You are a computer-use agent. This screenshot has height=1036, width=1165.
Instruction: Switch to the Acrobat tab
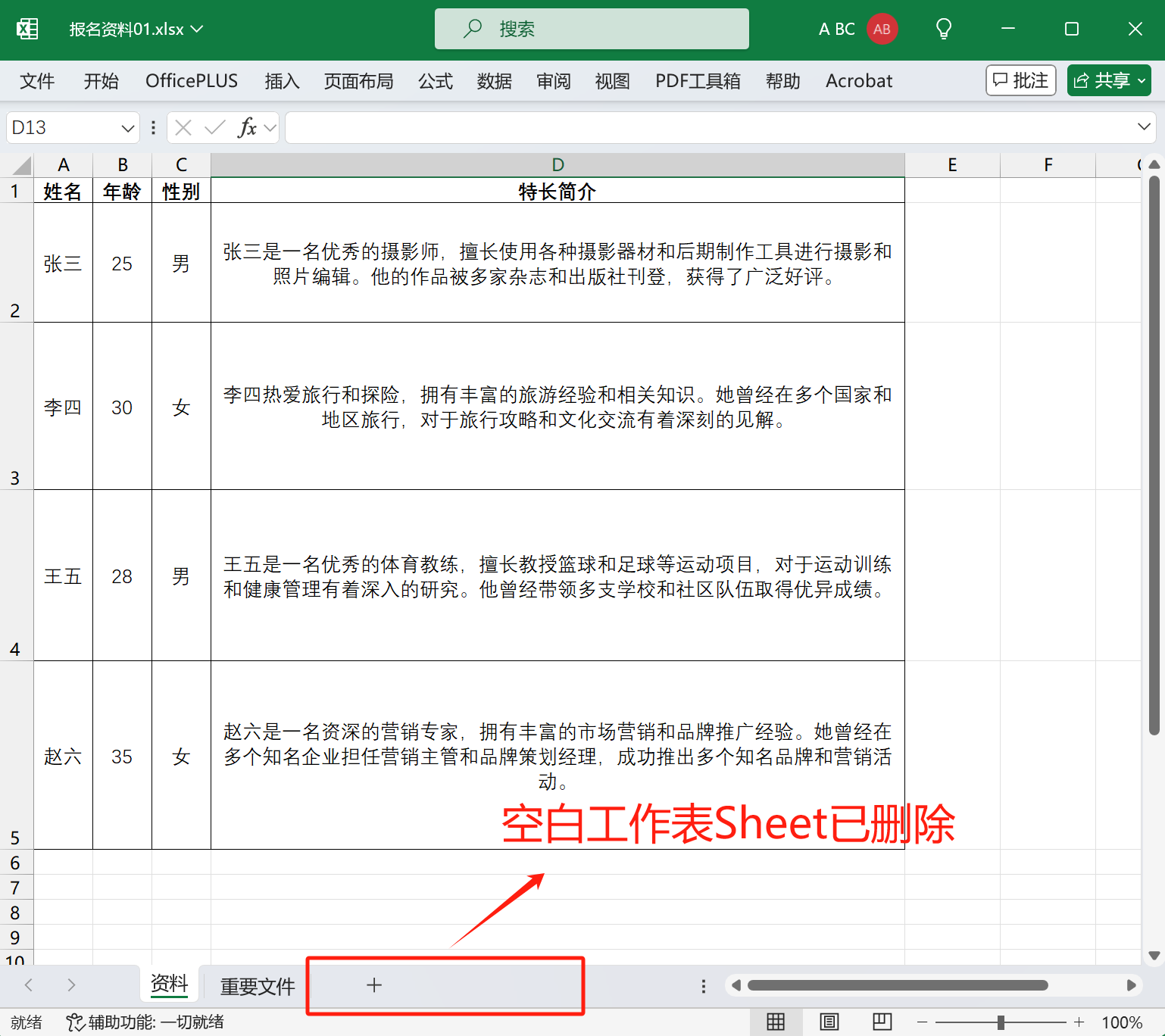[859, 81]
